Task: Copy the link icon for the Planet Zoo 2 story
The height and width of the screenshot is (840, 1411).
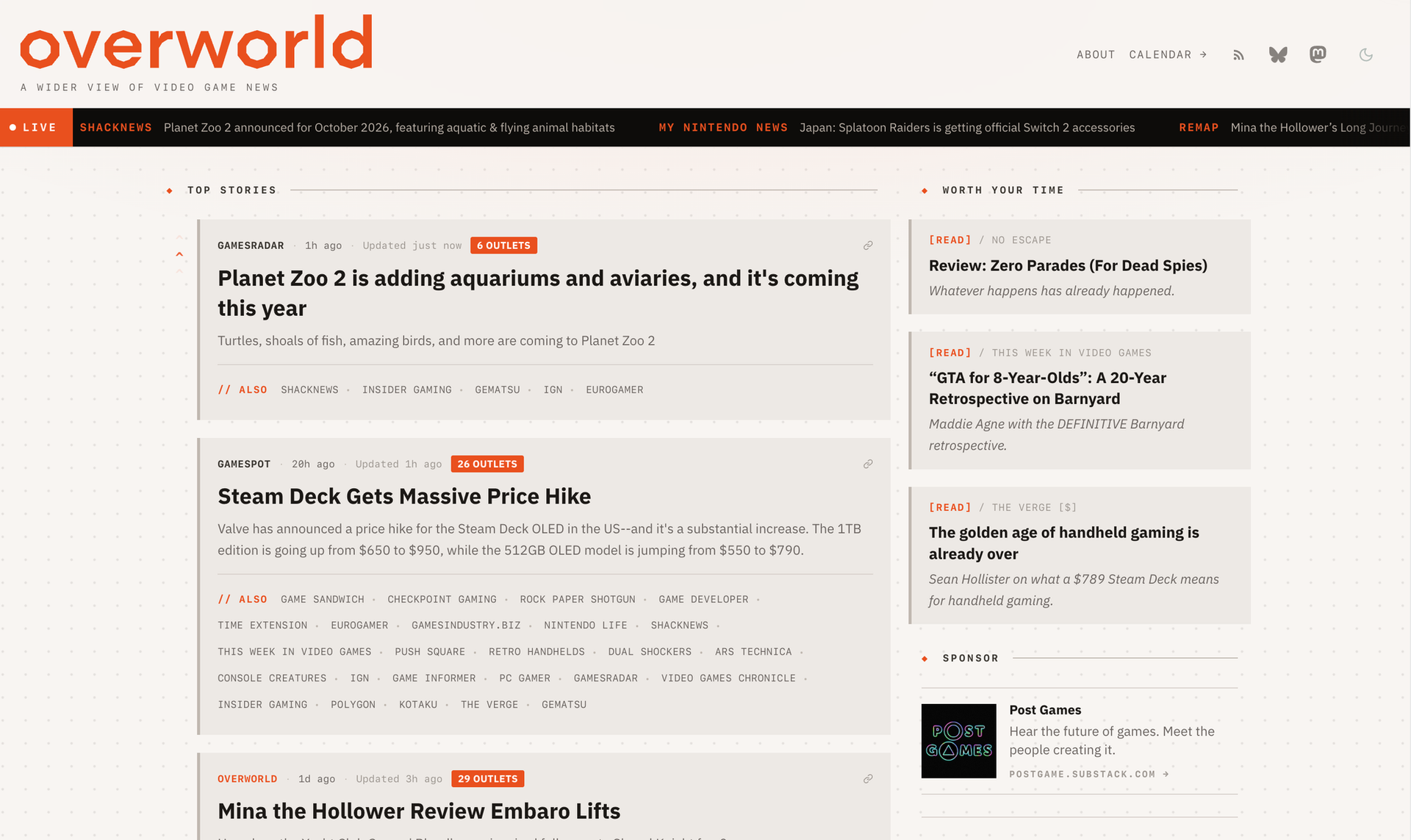Action: click(868, 245)
